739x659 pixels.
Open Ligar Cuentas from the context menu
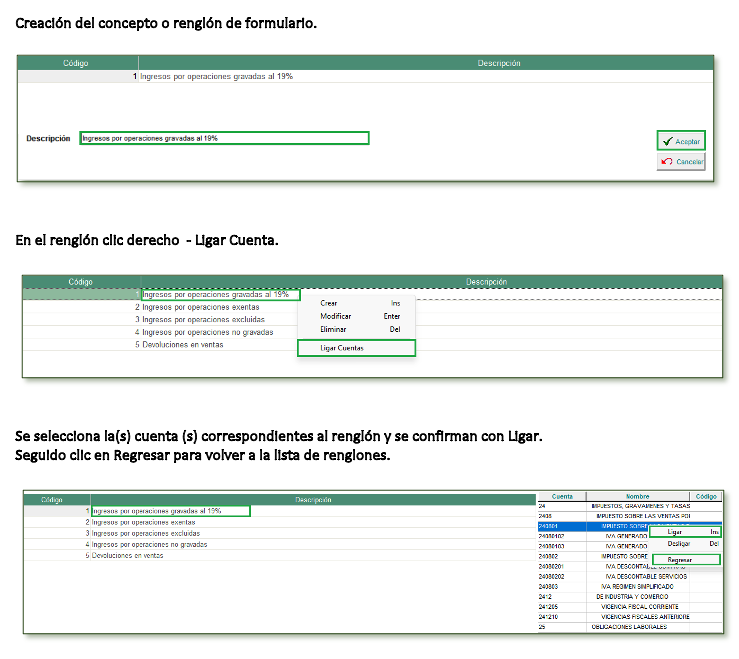tap(342, 348)
